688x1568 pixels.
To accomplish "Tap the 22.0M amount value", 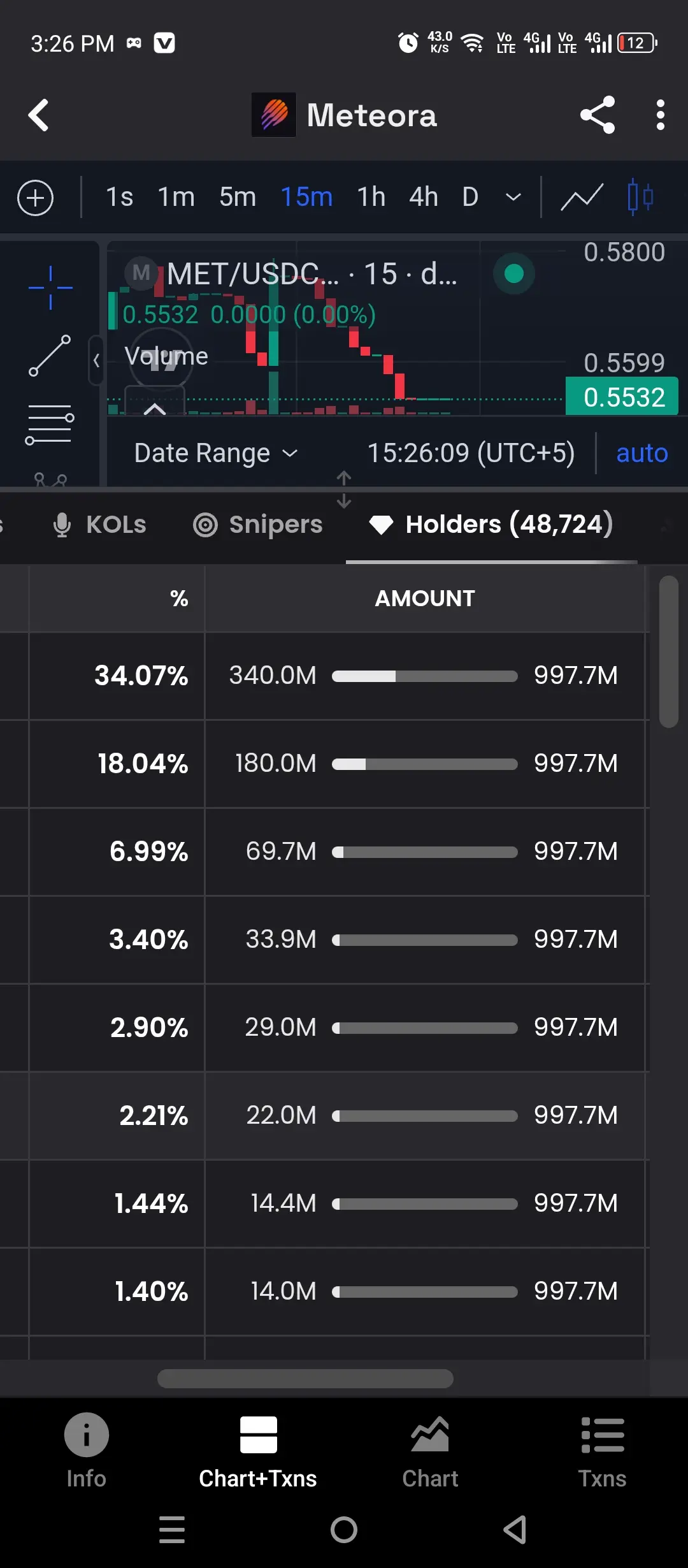I will click(x=281, y=1115).
